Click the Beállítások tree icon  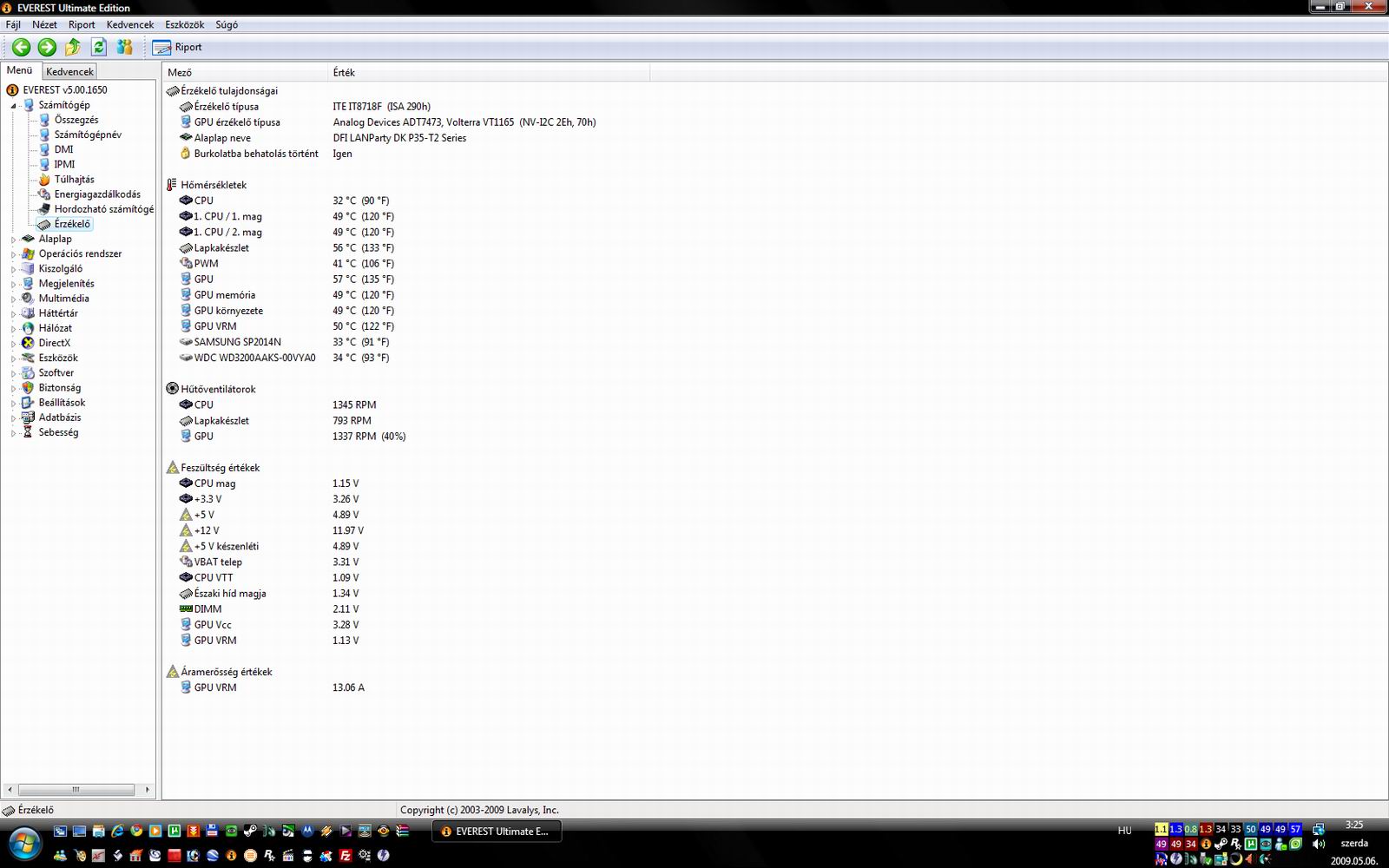point(29,402)
